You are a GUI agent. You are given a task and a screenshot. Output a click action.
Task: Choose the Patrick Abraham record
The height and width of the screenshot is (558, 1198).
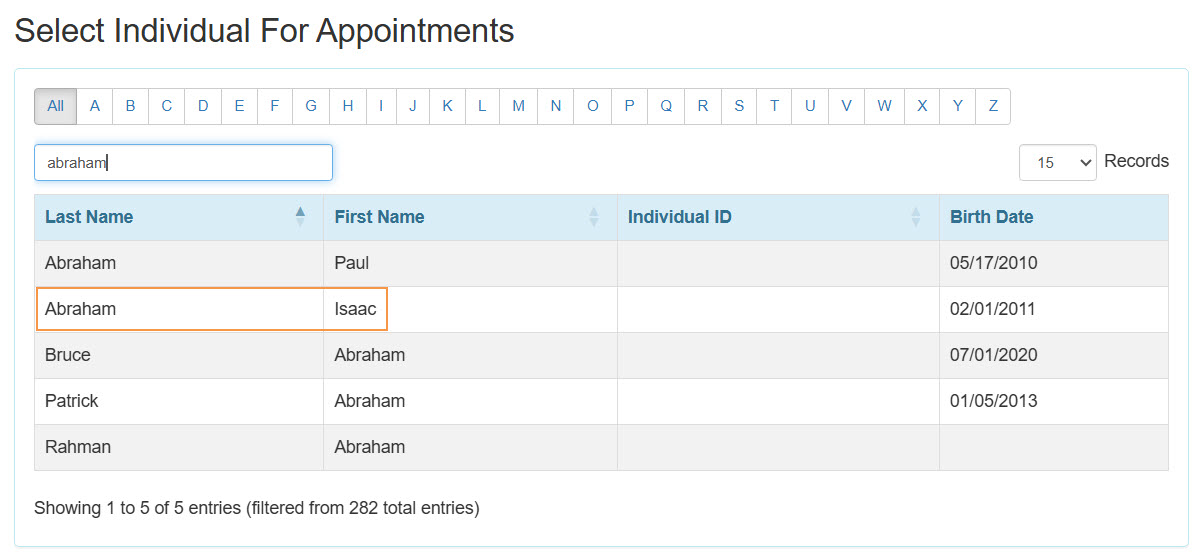pos(72,401)
